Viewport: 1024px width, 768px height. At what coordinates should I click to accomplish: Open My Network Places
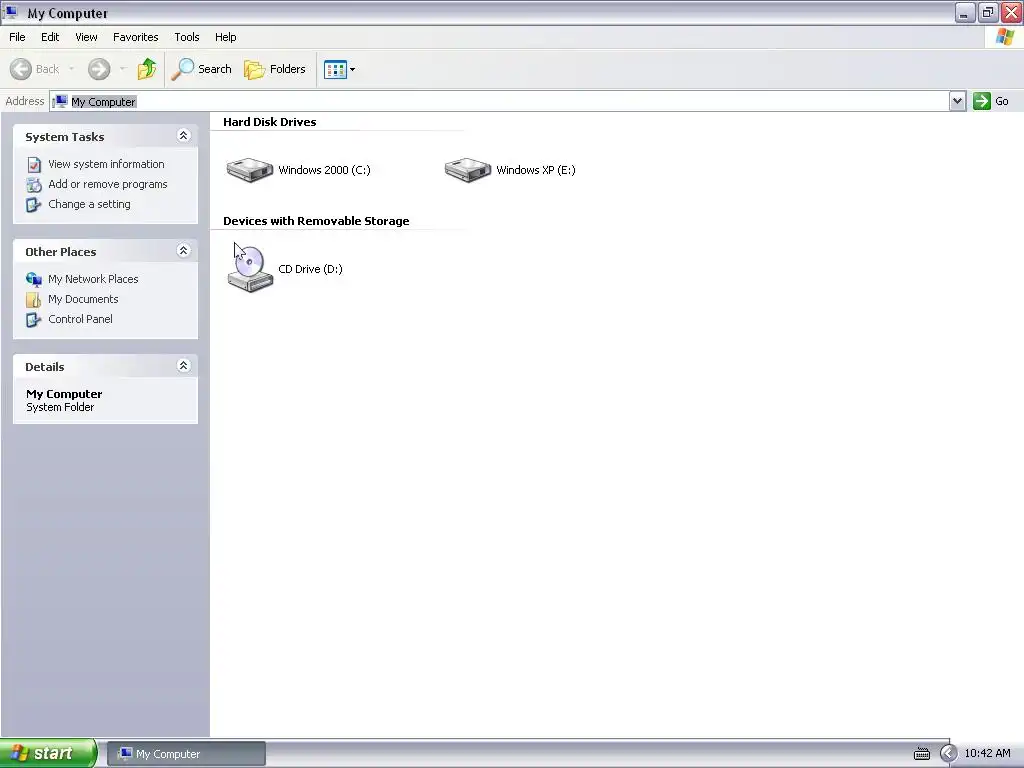pos(93,279)
